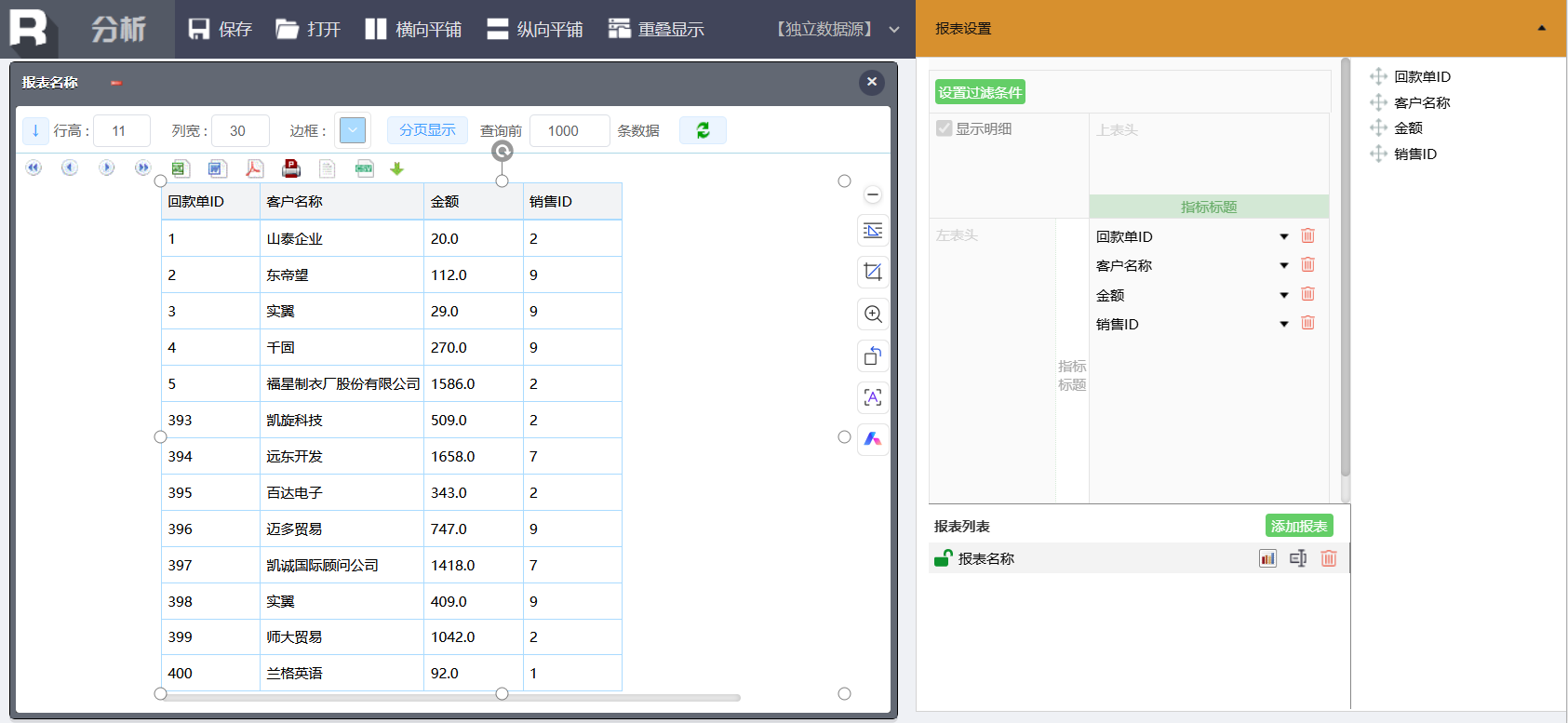Viewport: 1568px width, 723px height.
Task: Click the red printer icon
Action: click(x=291, y=168)
